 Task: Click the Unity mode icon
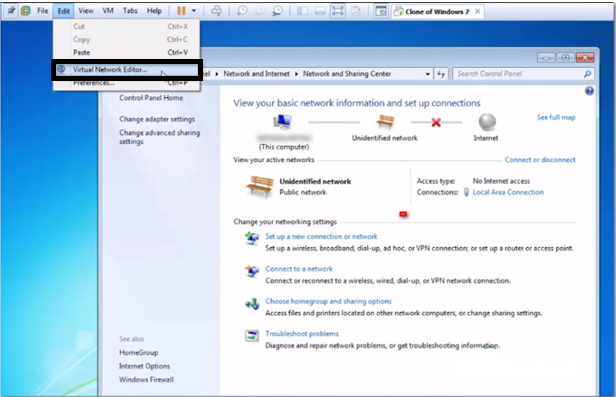click(x=356, y=11)
